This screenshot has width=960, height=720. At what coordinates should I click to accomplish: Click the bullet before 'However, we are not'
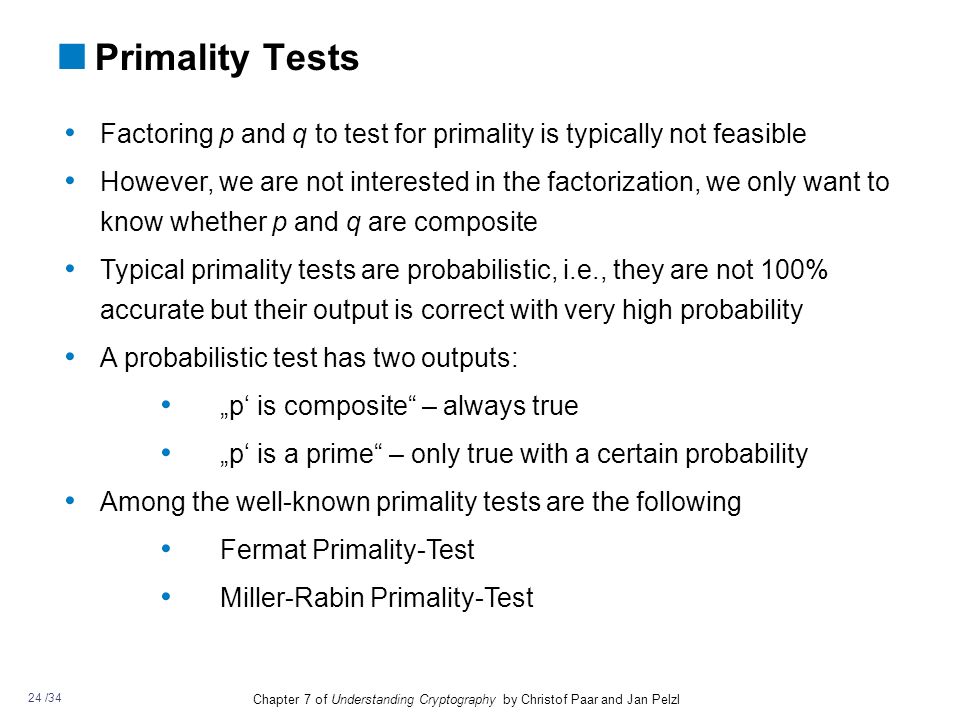pos(70,181)
